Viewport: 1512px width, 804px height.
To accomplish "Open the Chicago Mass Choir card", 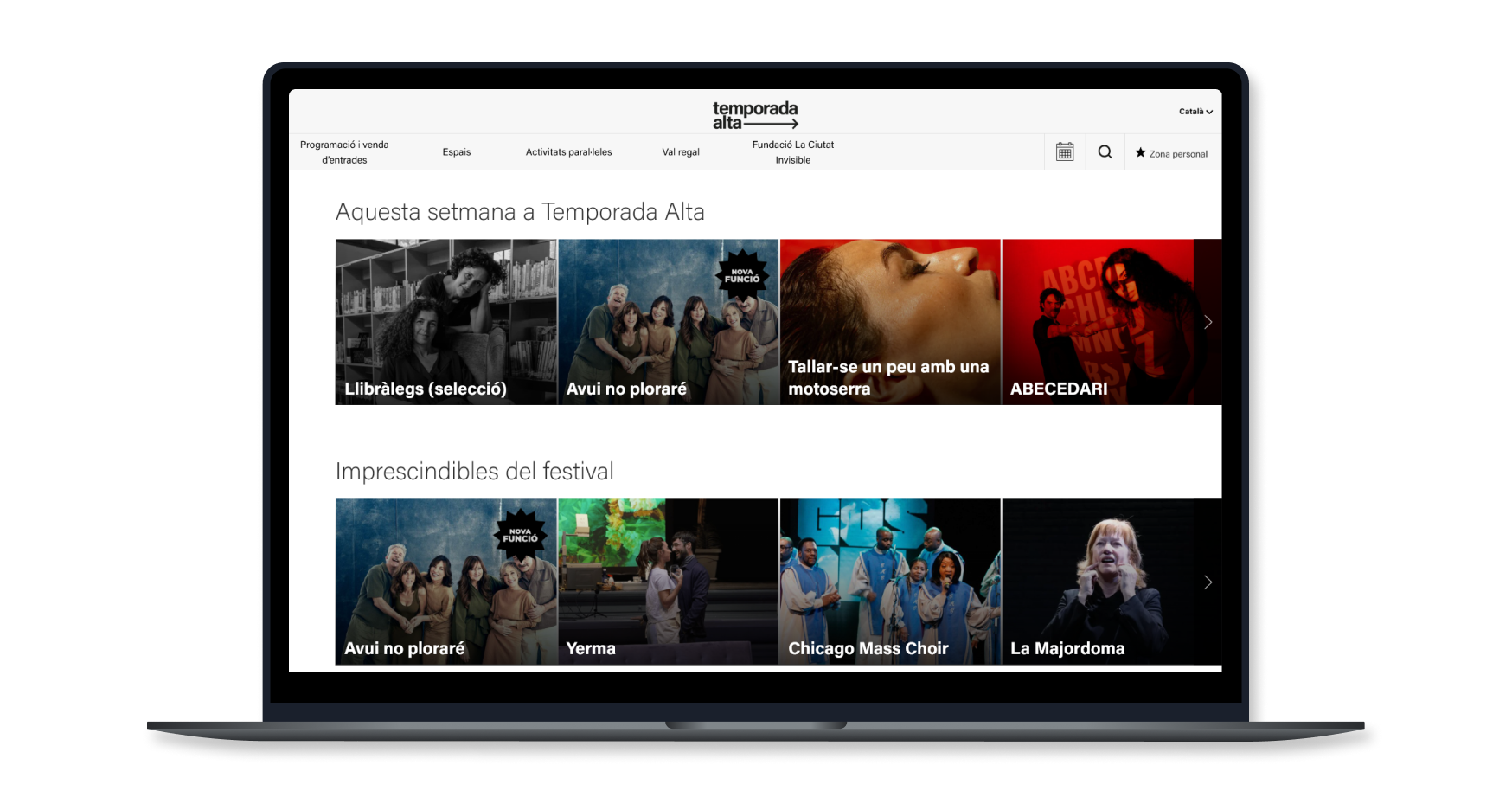I will click(x=889, y=582).
